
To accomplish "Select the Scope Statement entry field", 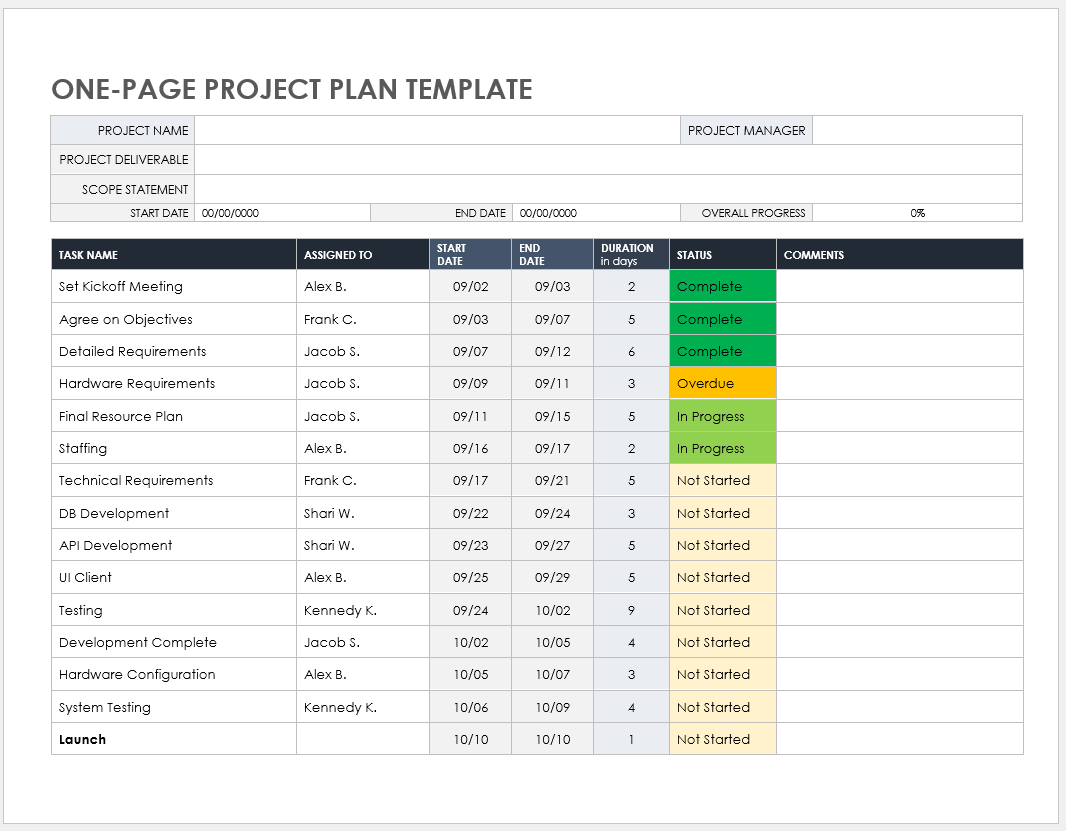I will tap(607, 189).
